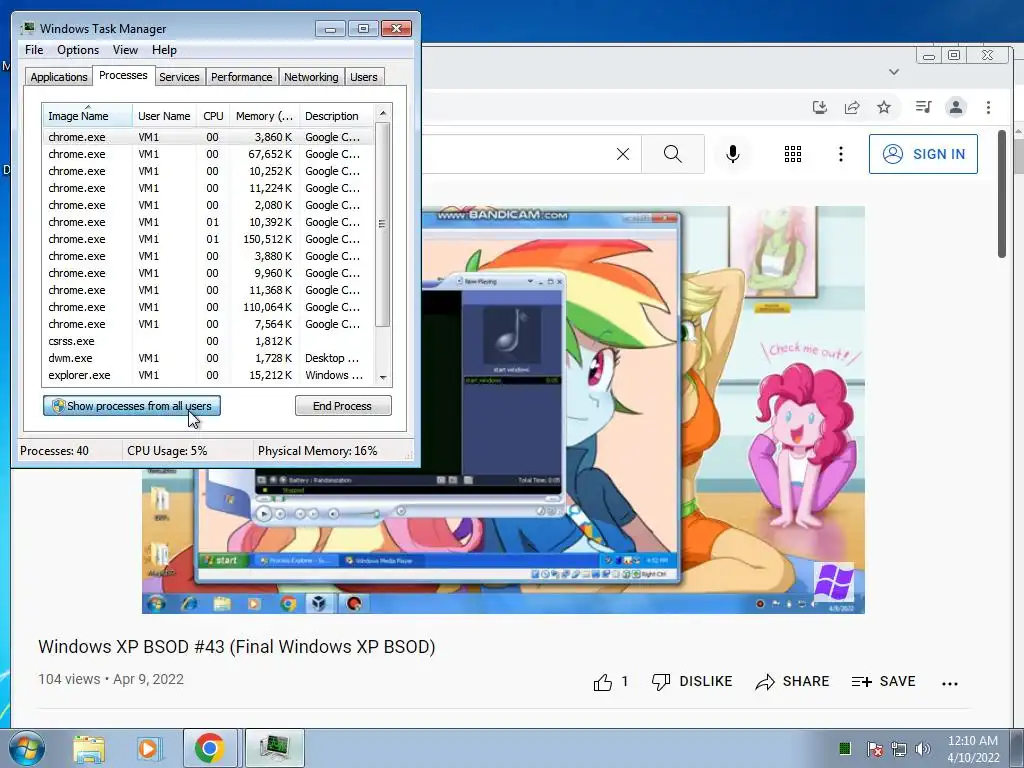
Task: Open more actions ellipsis under video
Action: click(950, 683)
